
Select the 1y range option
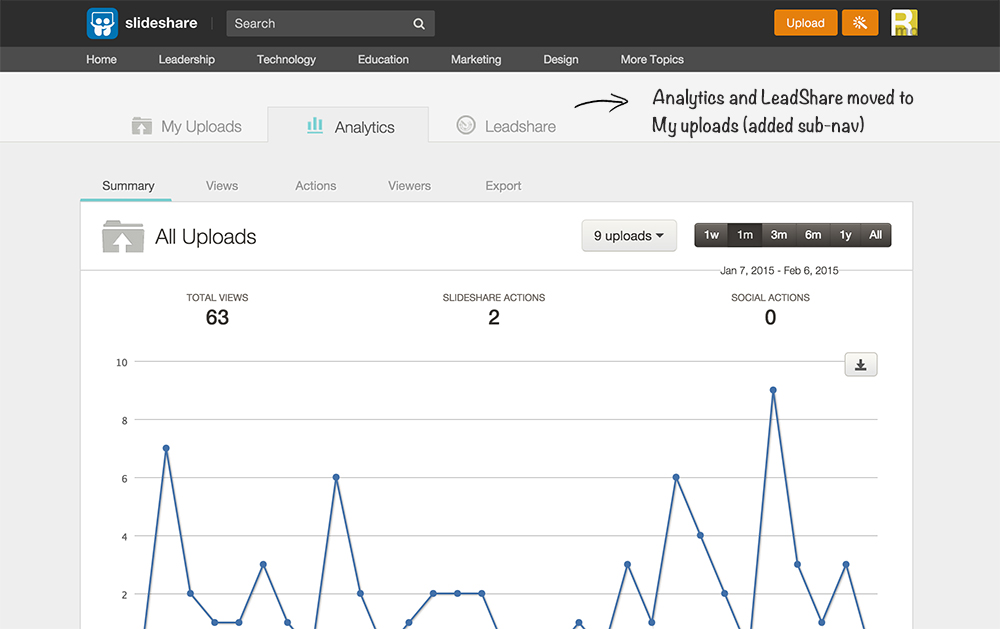(845, 234)
